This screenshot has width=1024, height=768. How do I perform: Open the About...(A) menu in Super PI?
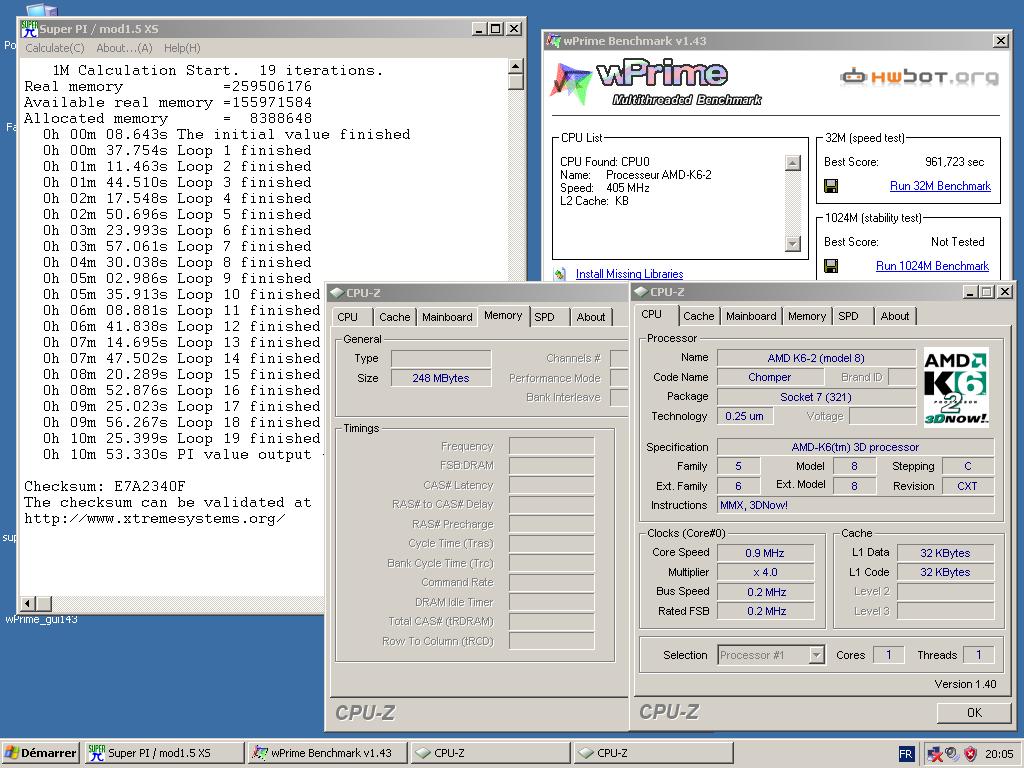[124, 48]
